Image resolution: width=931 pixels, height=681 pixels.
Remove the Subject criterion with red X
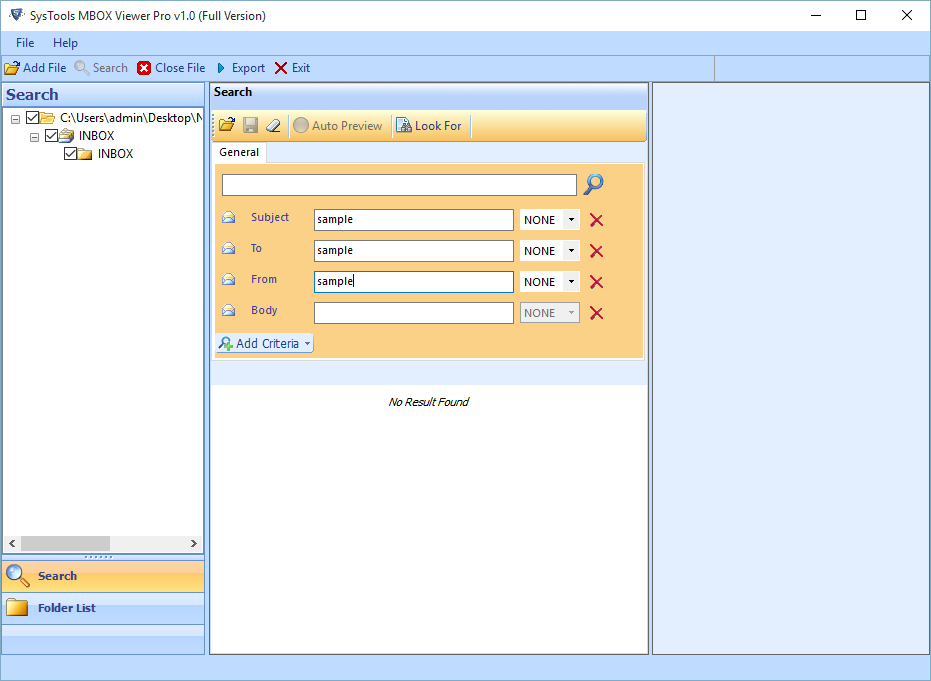pyautogui.click(x=596, y=220)
